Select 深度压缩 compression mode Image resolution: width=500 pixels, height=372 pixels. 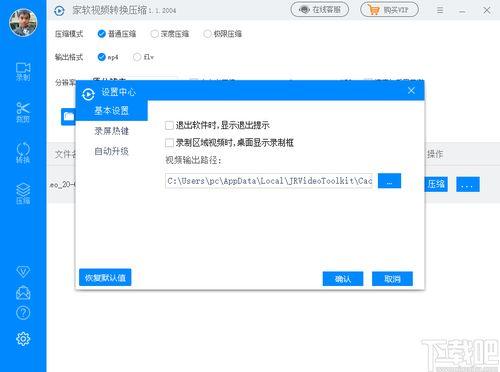169,34
